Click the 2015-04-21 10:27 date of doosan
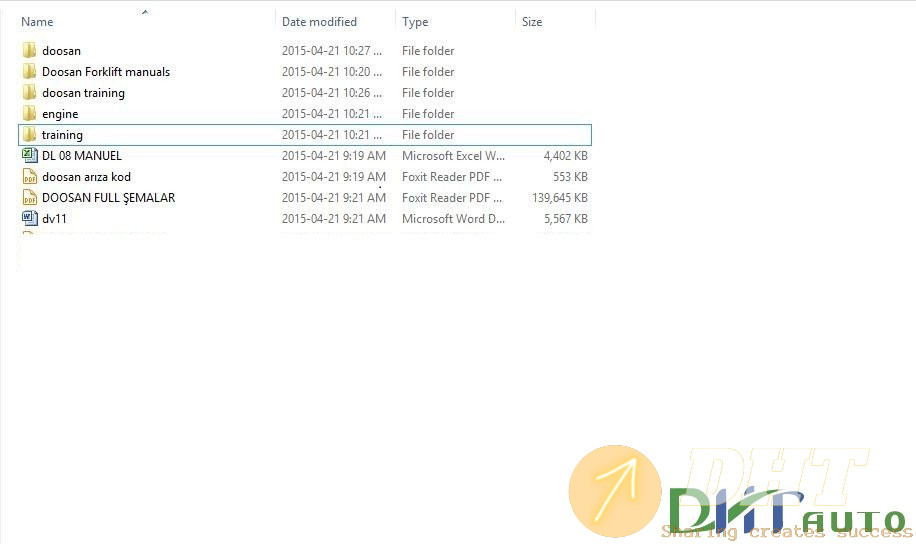The height and width of the screenshot is (544, 916). [332, 51]
